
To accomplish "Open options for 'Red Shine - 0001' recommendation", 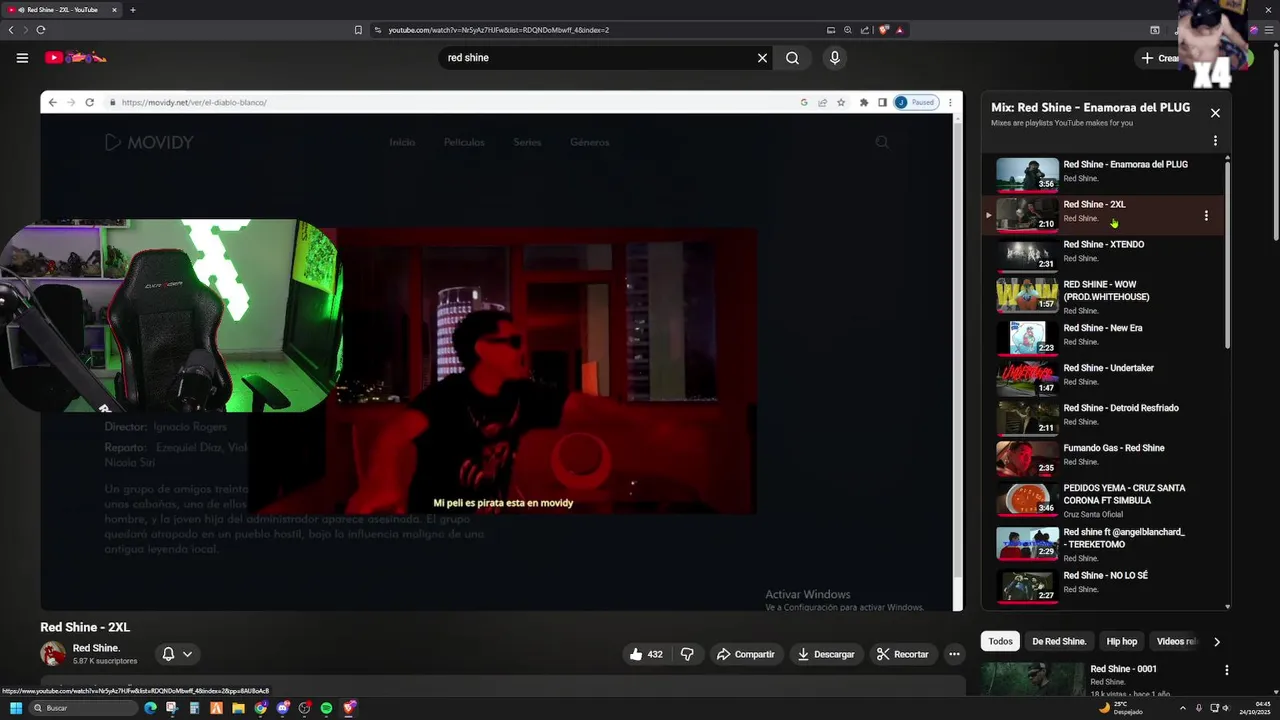I will pos(1227,670).
